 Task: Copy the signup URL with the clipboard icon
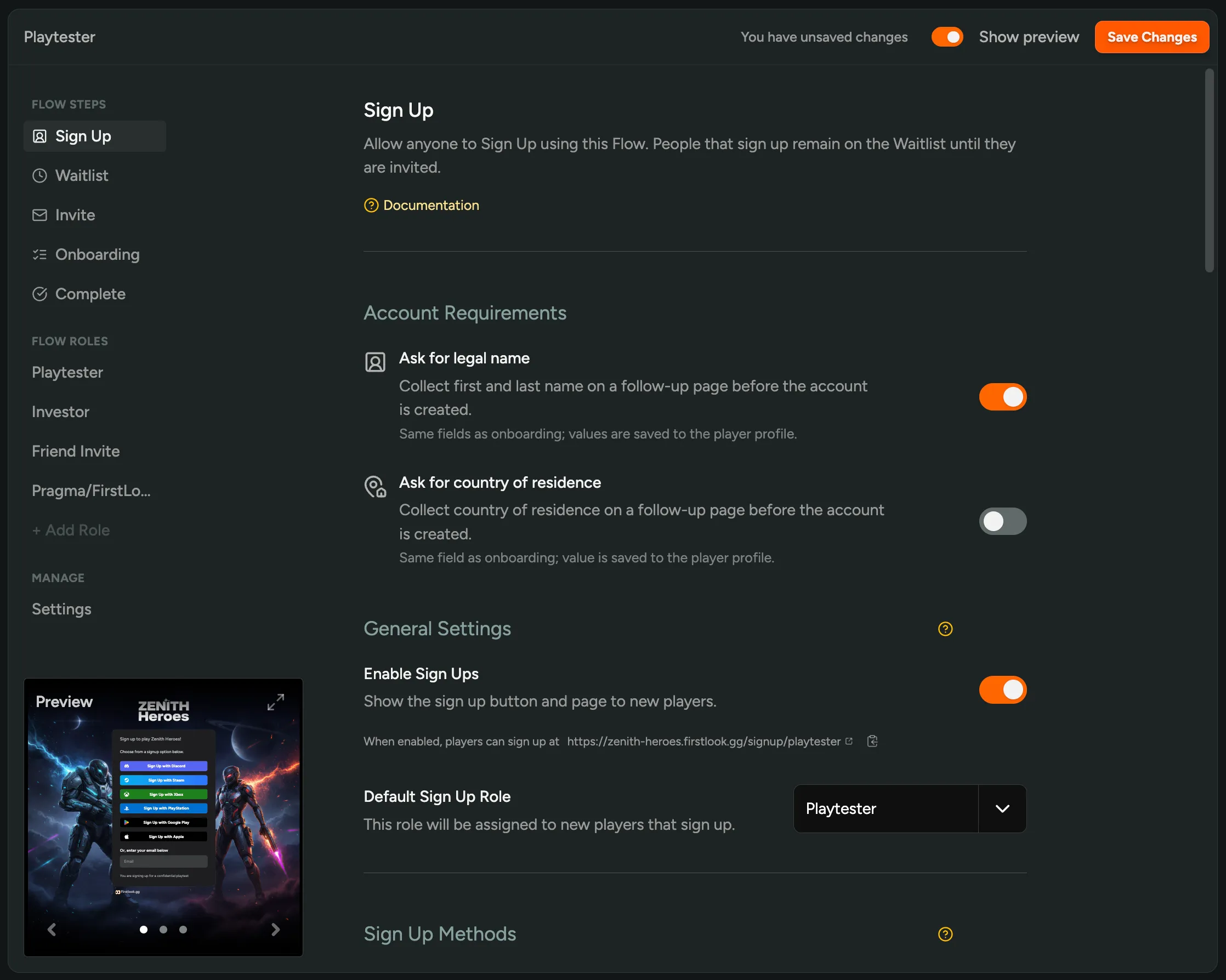(x=873, y=741)
